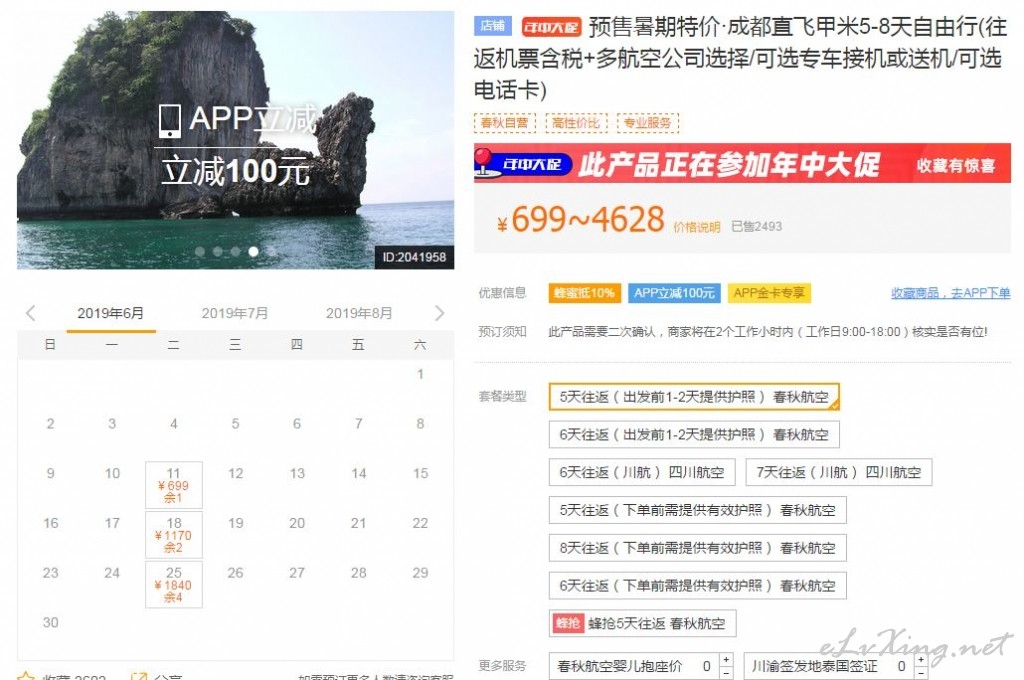Open the 价格说明 price explanation link

pyautogui.click(x=697, y=227)
